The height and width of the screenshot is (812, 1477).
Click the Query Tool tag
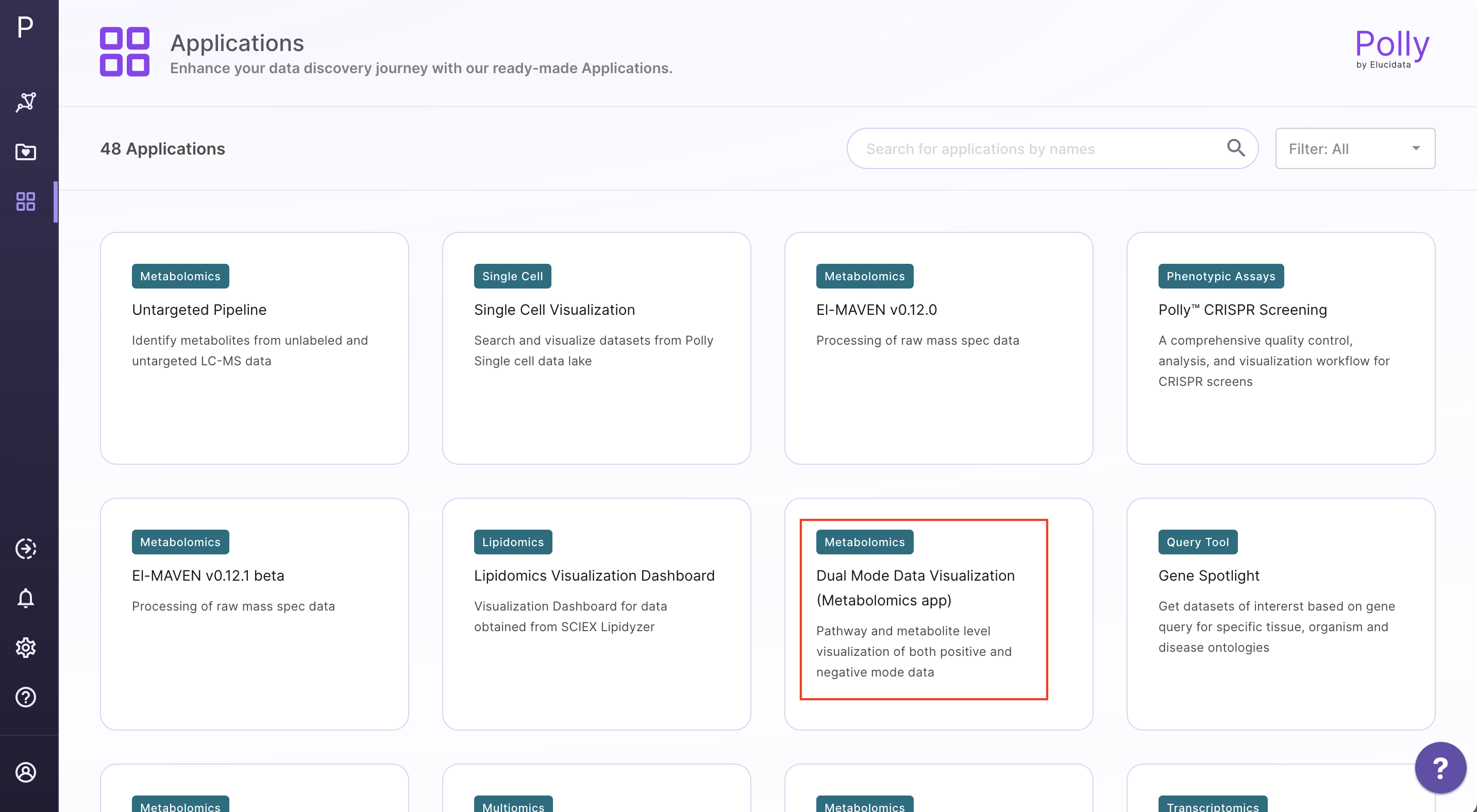coord(1198,542)
